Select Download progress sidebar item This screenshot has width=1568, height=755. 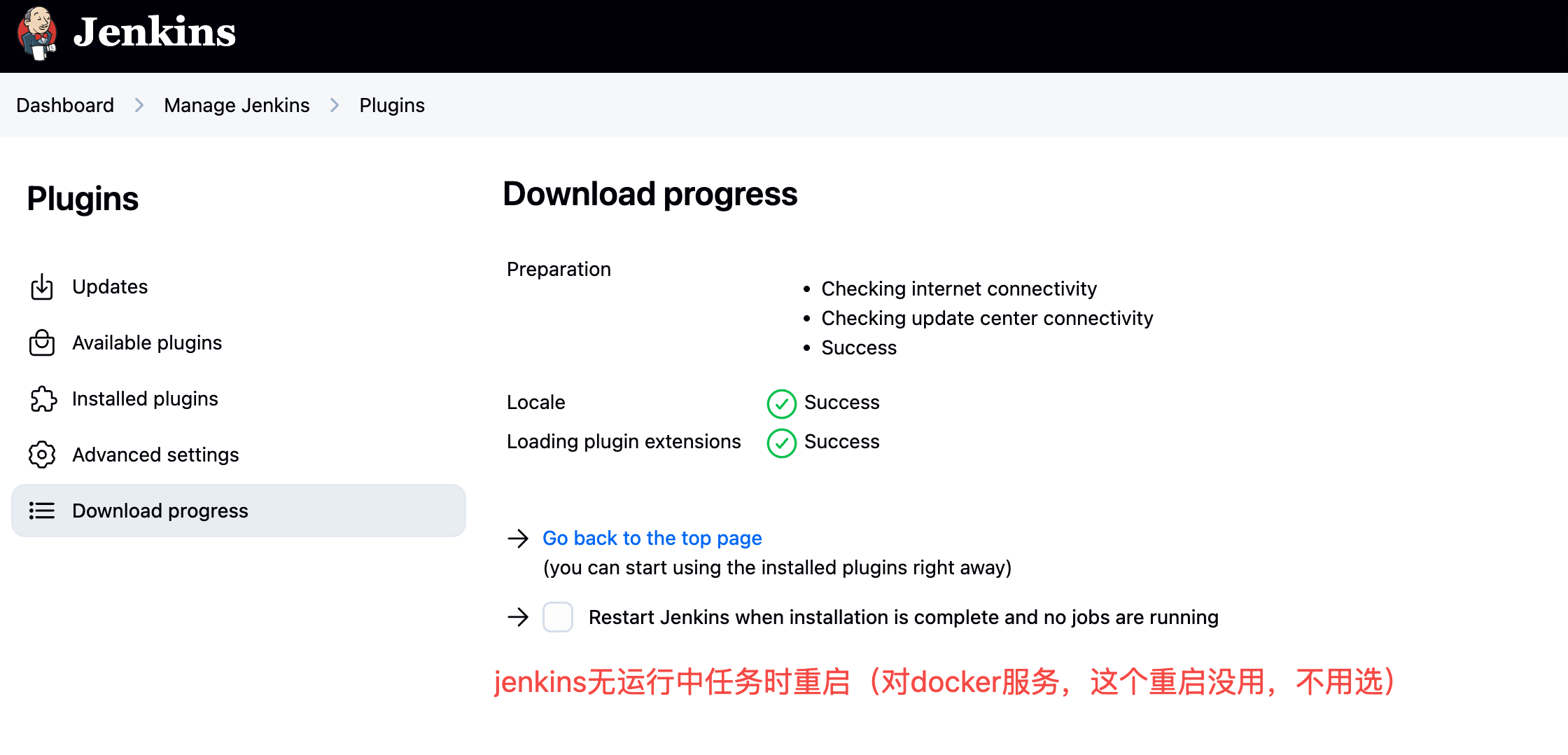[x=239, y=511]
